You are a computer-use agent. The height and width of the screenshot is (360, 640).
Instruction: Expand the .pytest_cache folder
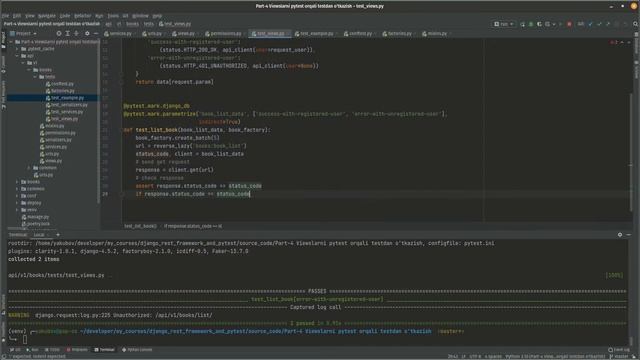coord(17,49)
